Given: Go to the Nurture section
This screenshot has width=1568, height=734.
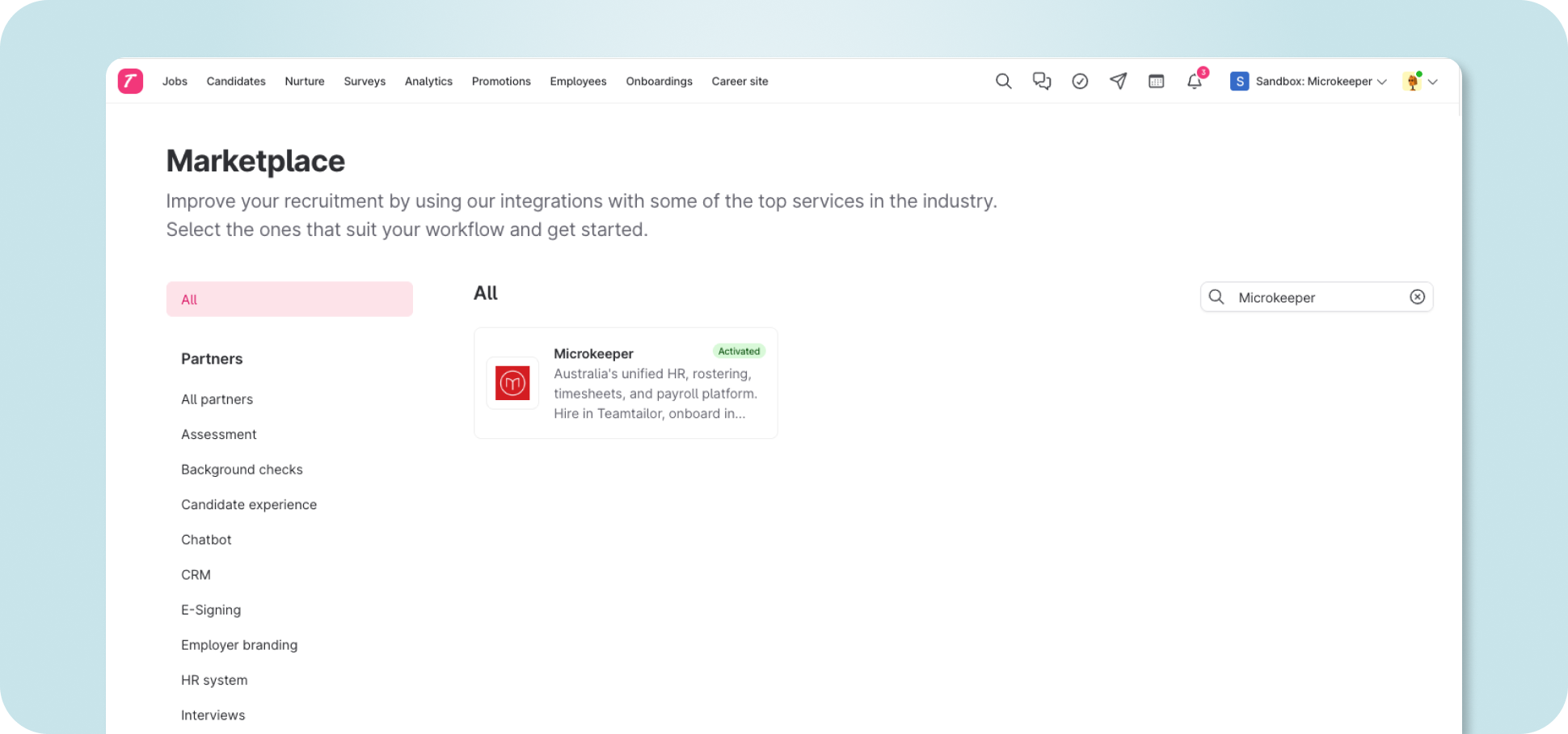Looking at the screenshot, I should (305, 81).
